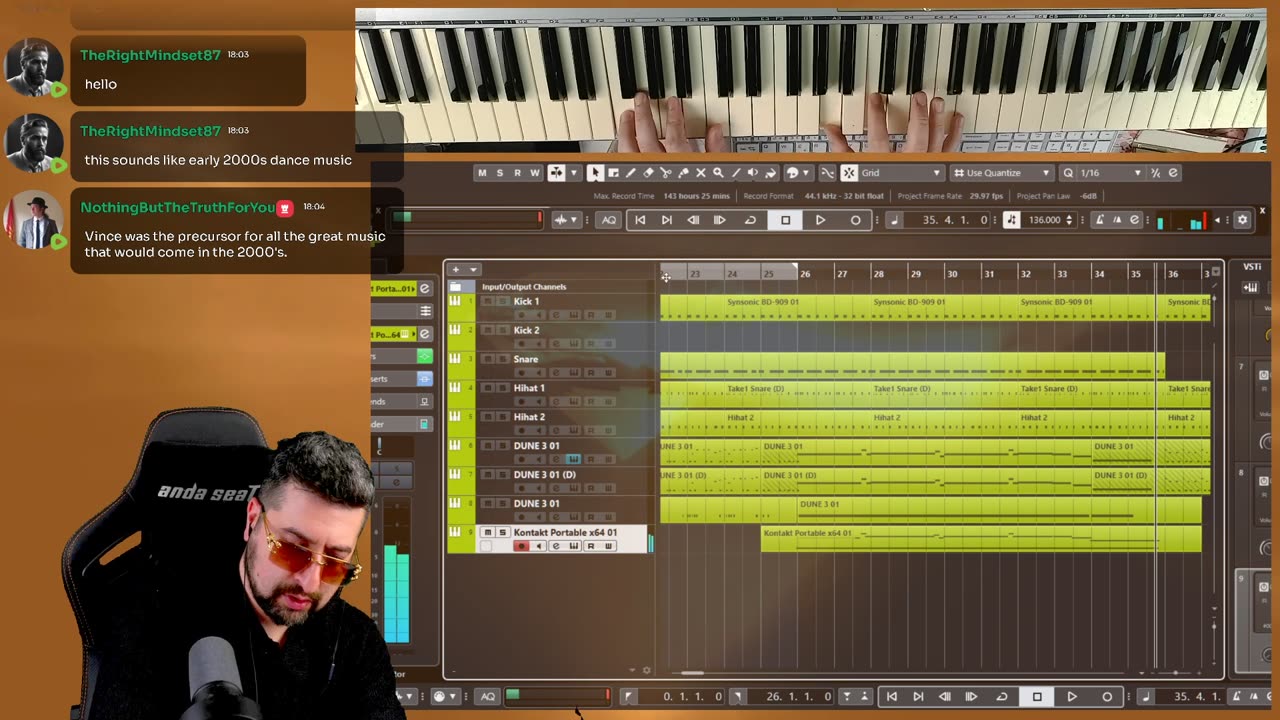Screen dimensions: 1280x720
Task: Toggle Cycle in bottom transport bar
Action: coord(1002,696)
